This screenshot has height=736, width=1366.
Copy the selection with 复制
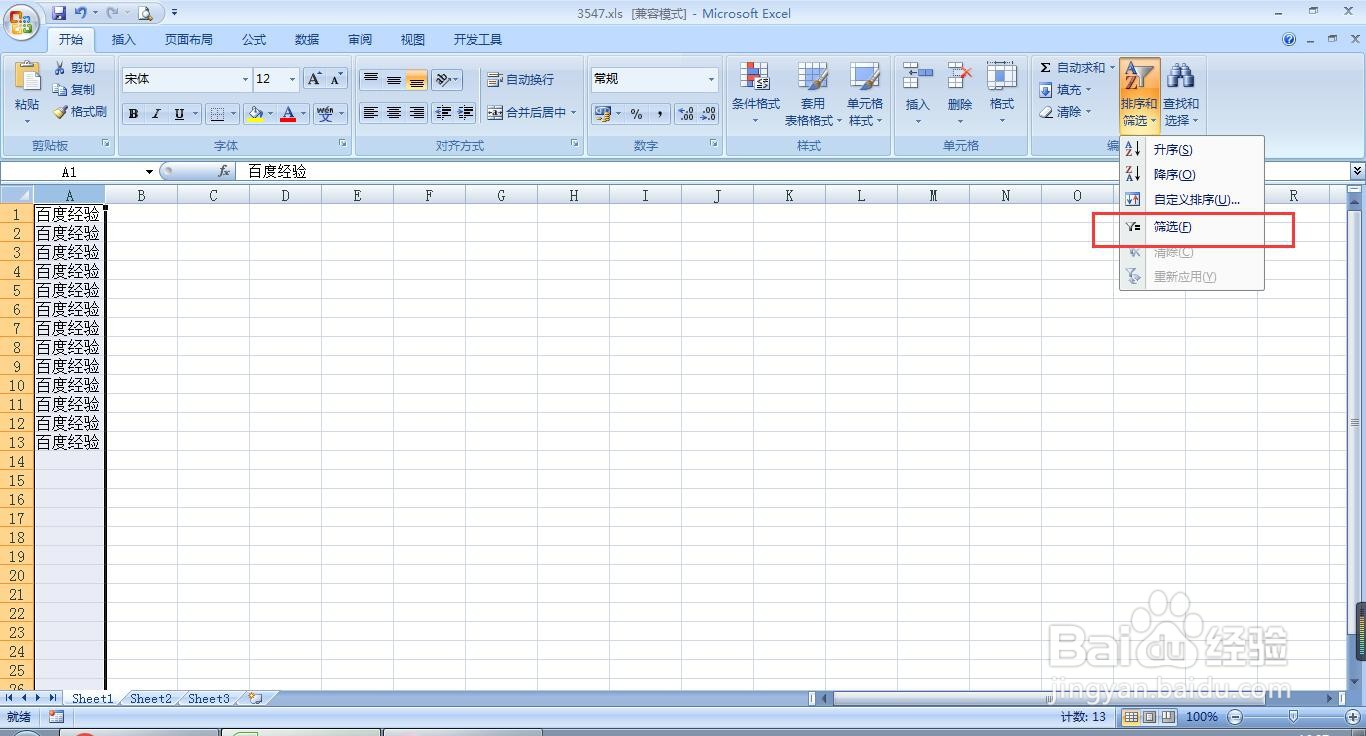(x=74, y=90)
